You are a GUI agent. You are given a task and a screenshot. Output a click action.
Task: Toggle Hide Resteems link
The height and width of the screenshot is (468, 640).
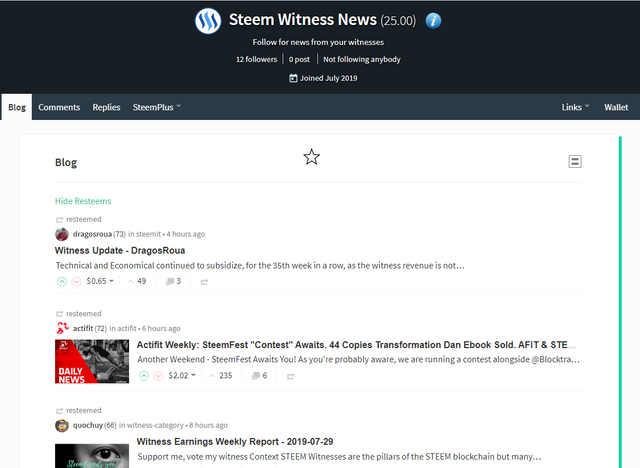(83, 201)
